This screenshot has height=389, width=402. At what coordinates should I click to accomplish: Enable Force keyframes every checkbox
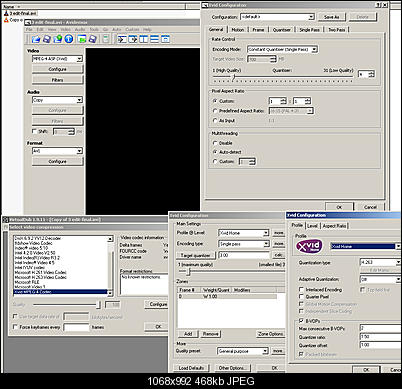pos(15,327)
